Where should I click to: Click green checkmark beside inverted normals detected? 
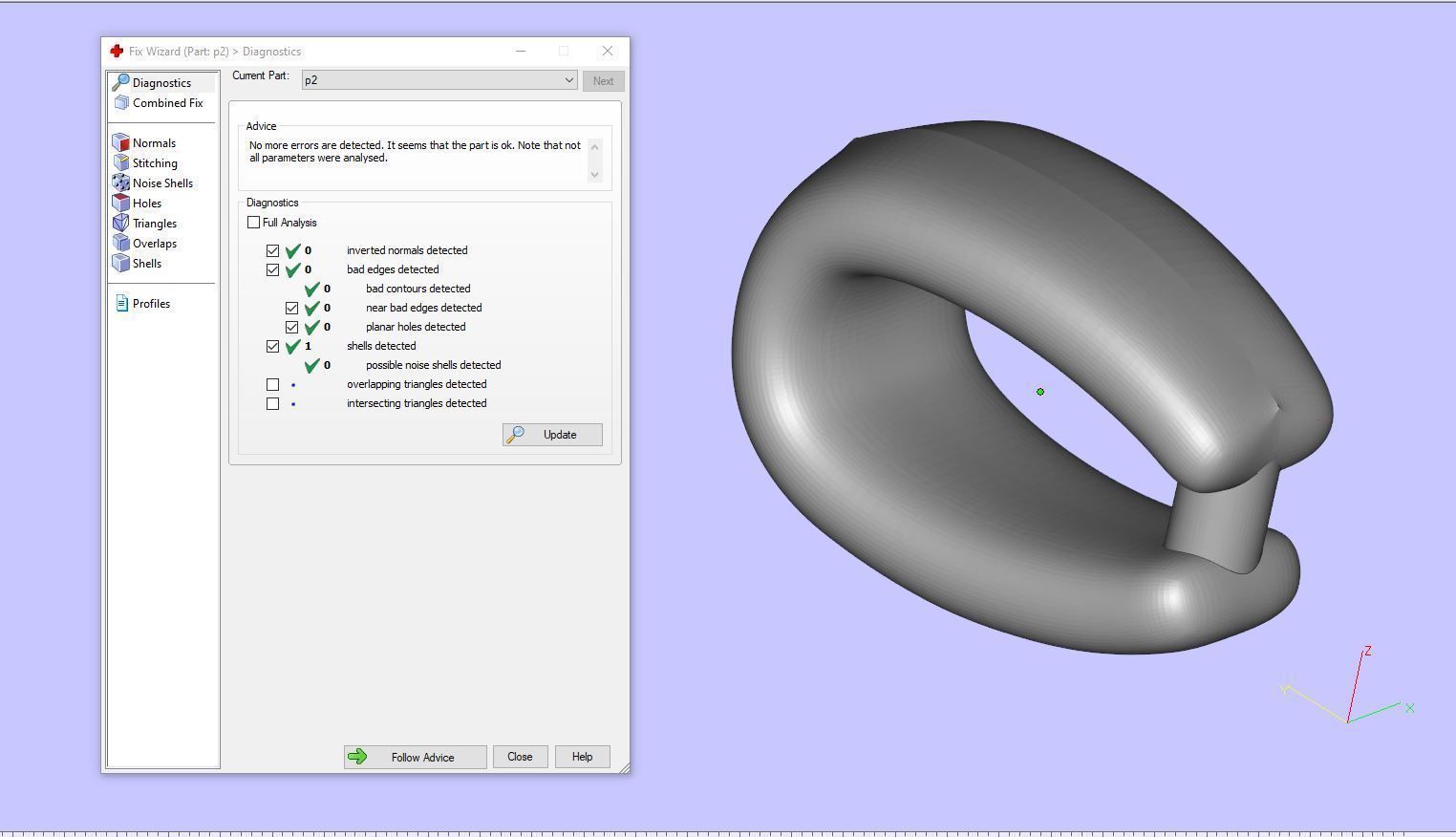coord(293,250)
